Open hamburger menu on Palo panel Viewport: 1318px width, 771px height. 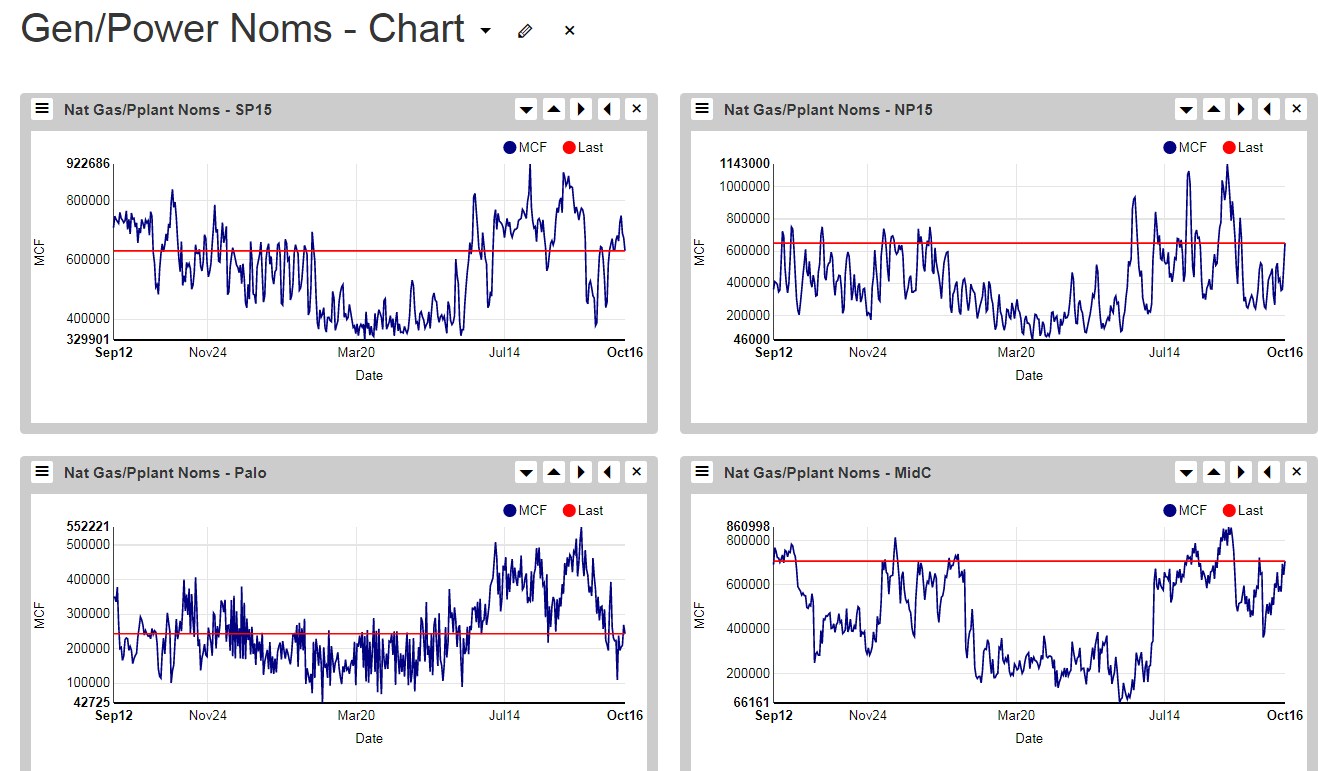coord(42,472)
